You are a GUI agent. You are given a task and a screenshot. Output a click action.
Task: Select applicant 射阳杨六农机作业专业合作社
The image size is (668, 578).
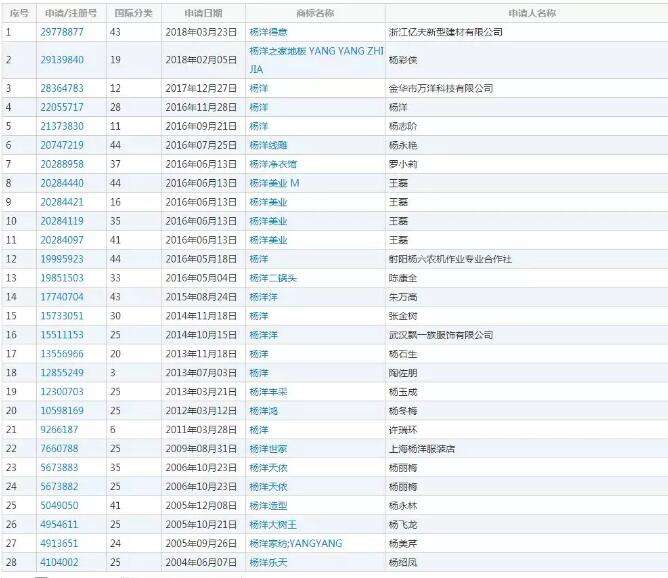450,259
